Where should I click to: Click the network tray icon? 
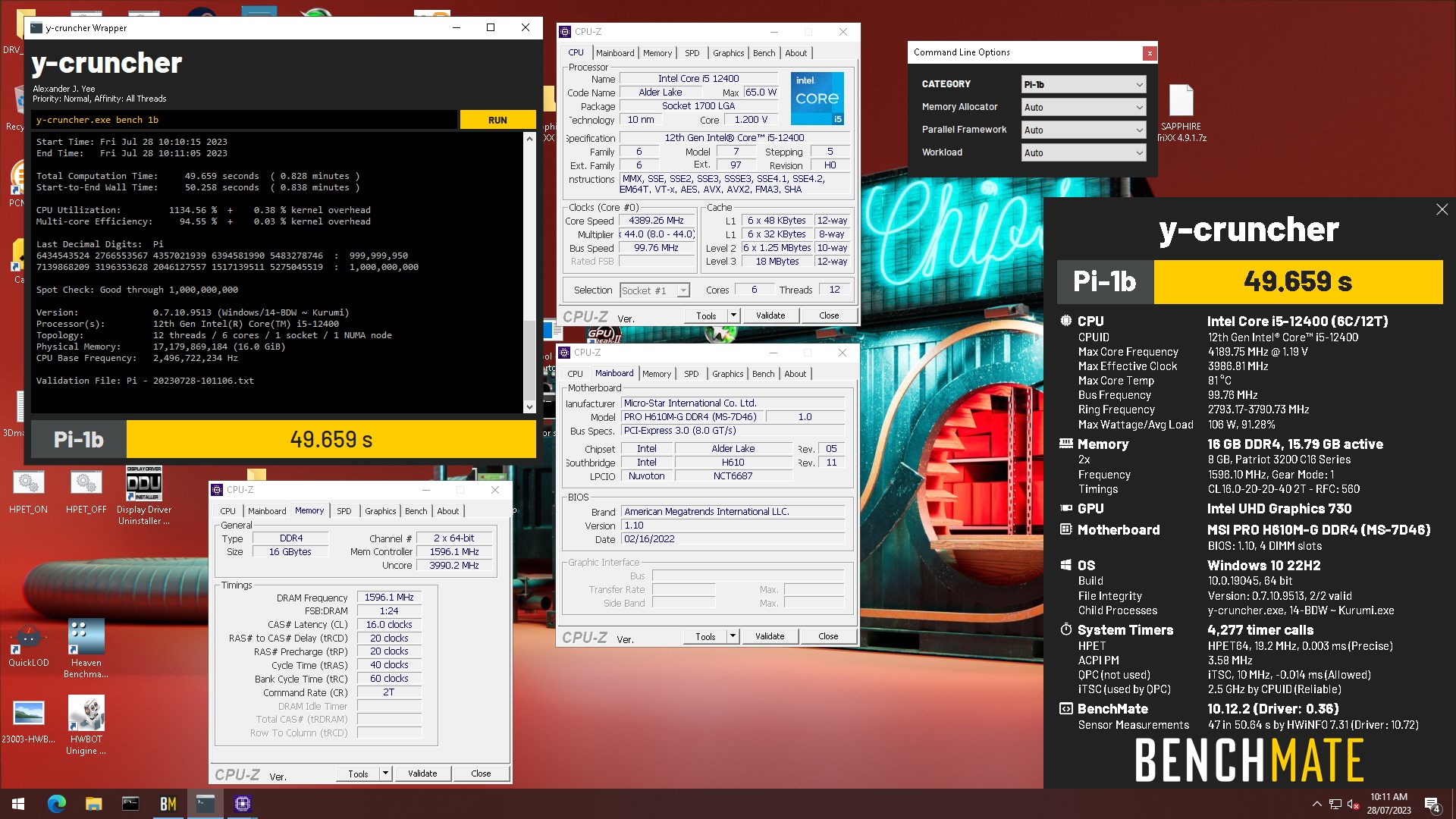1335,804
